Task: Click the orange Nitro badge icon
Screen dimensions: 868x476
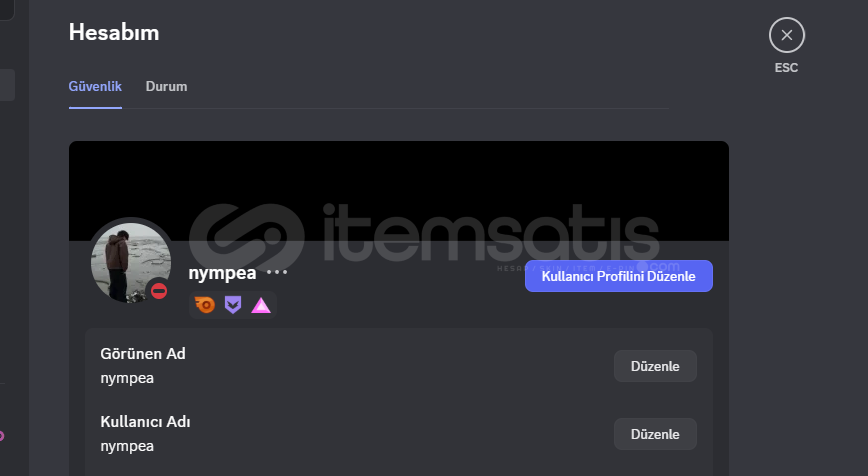Action: [x=205, y=305]
